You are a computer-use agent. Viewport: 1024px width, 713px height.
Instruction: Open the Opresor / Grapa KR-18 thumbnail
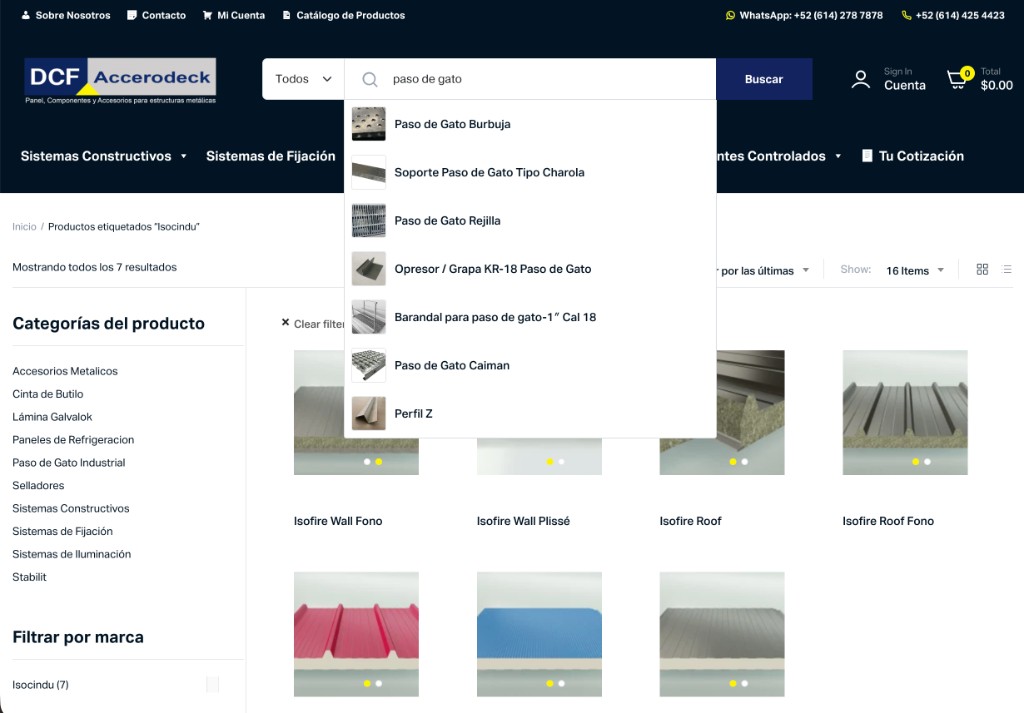(368, 269)
